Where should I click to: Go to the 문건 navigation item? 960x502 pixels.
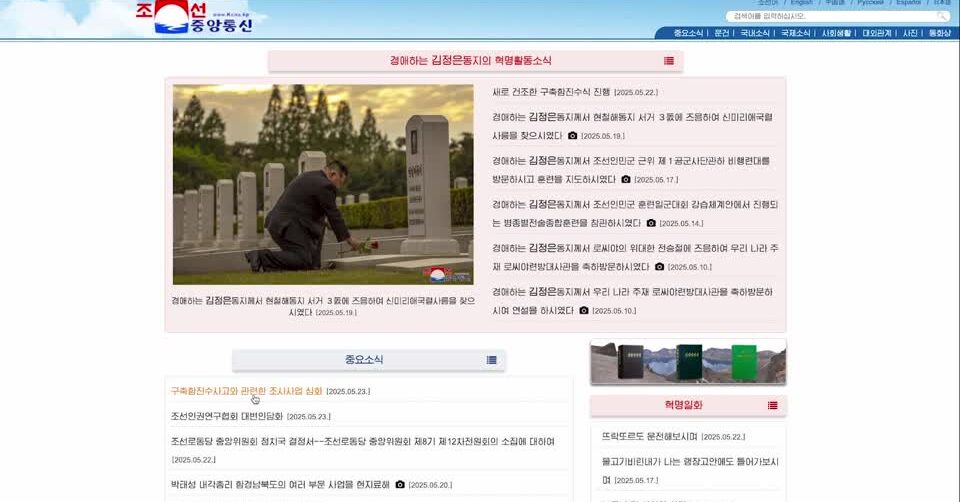pos(721,33)
